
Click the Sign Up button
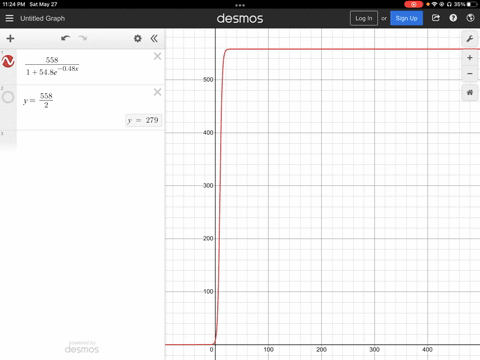pyautogui.click(x=406, y=18)
